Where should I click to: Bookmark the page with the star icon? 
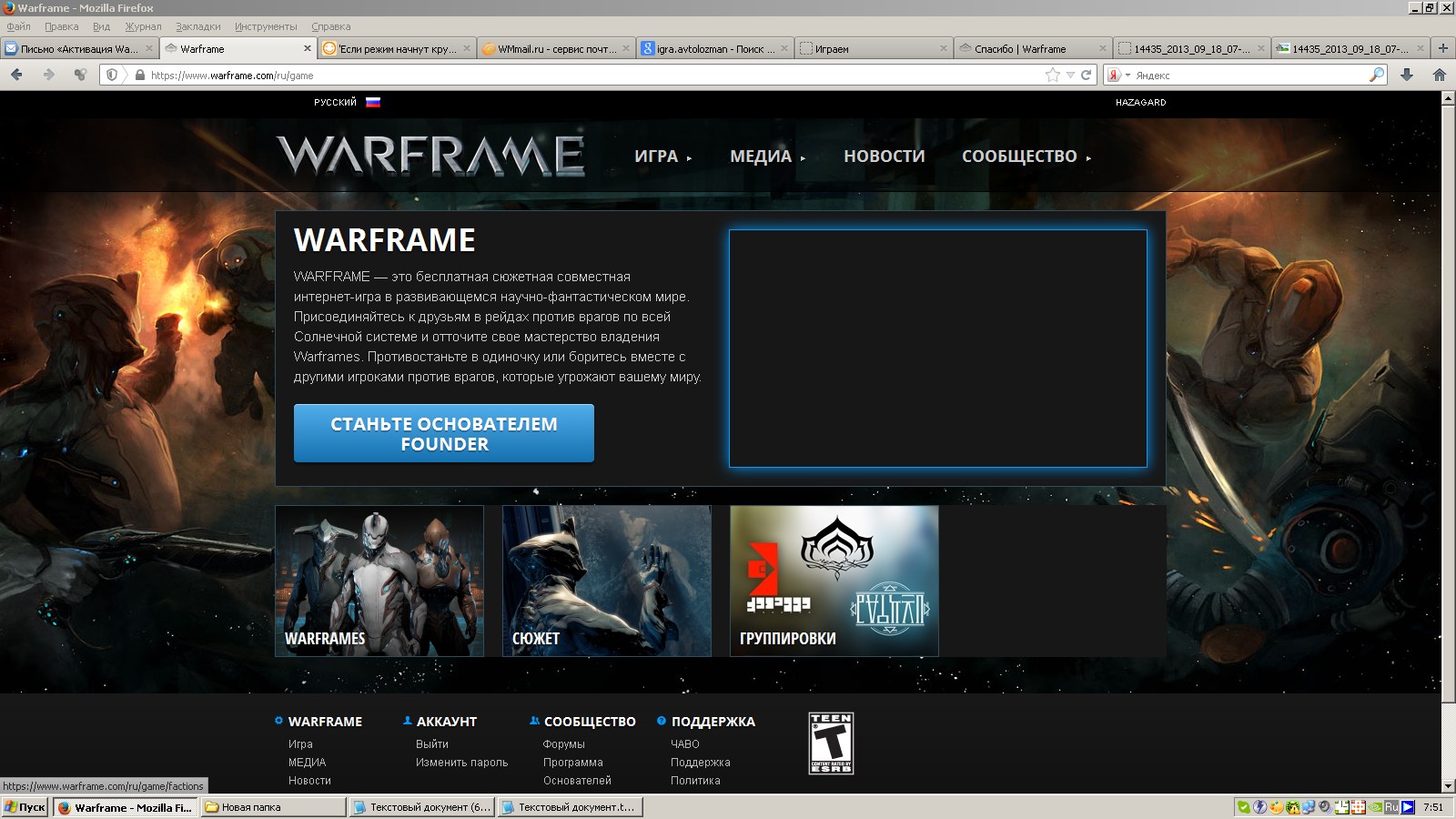(1053, 75)
